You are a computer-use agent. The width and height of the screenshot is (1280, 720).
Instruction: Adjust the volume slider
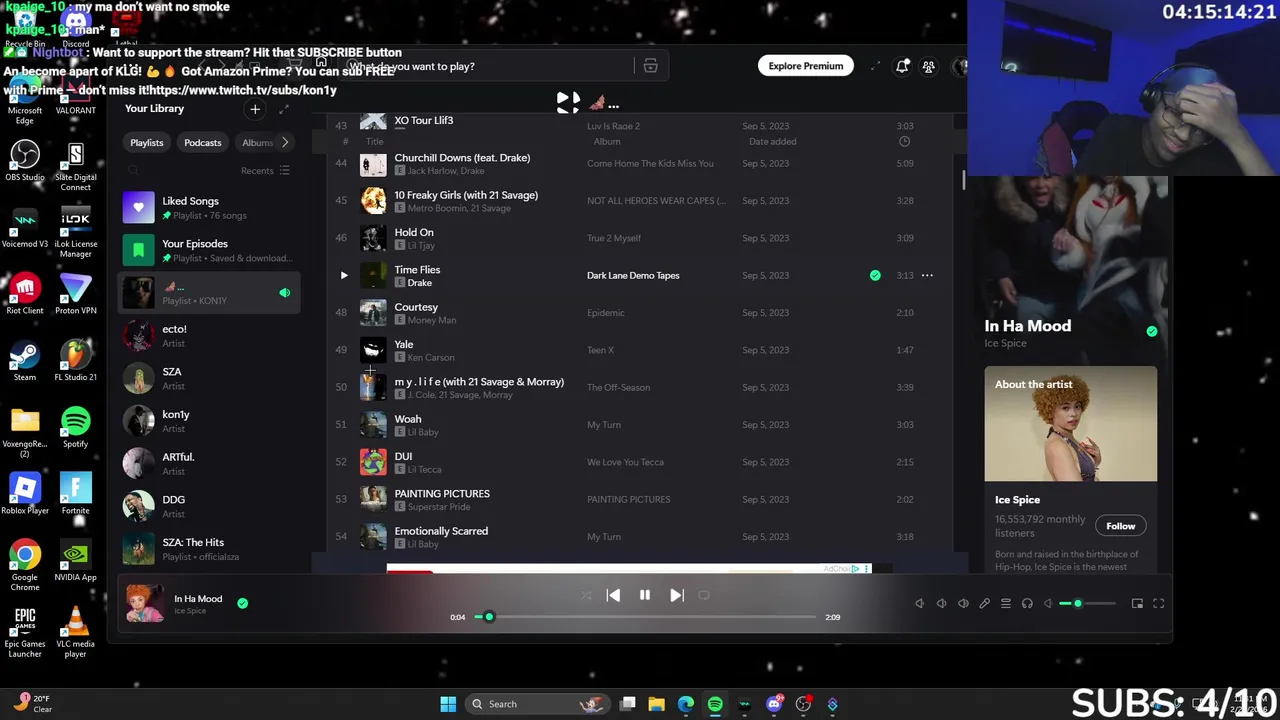(1088, 603)
